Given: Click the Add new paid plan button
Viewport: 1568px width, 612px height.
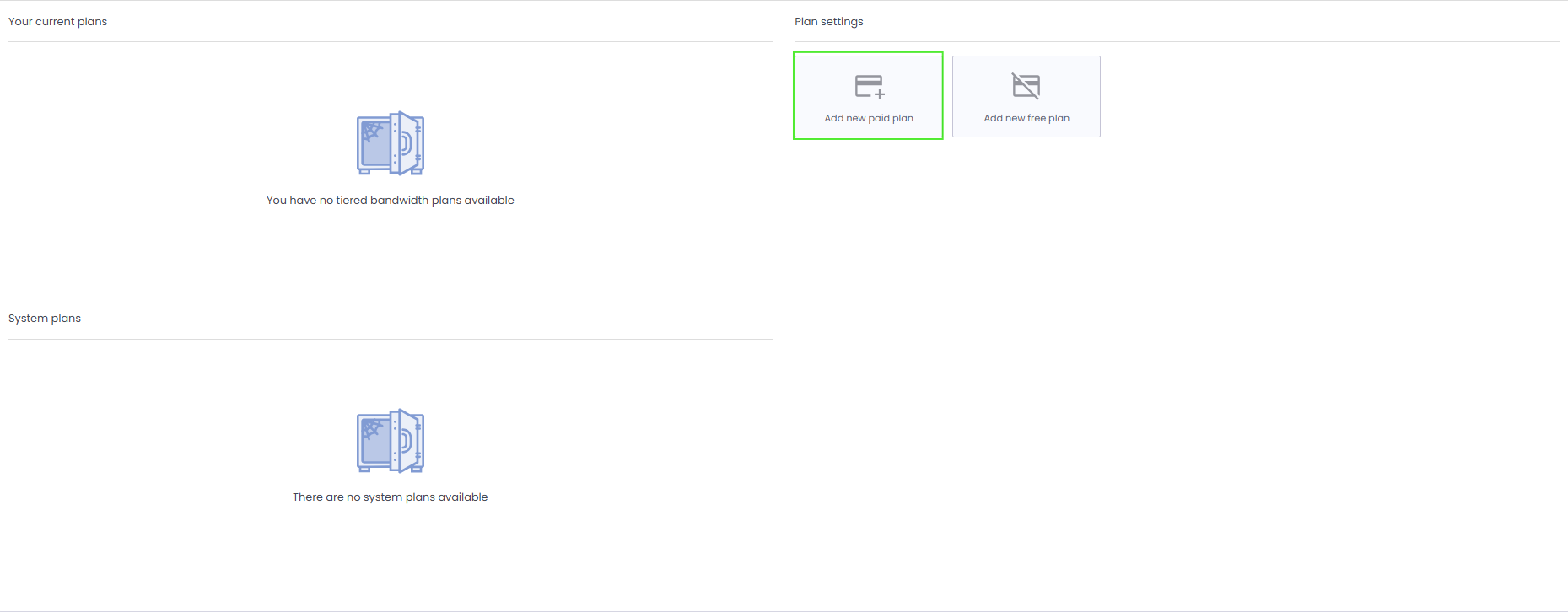Looking at the screenshot, I should click(868, 96).
